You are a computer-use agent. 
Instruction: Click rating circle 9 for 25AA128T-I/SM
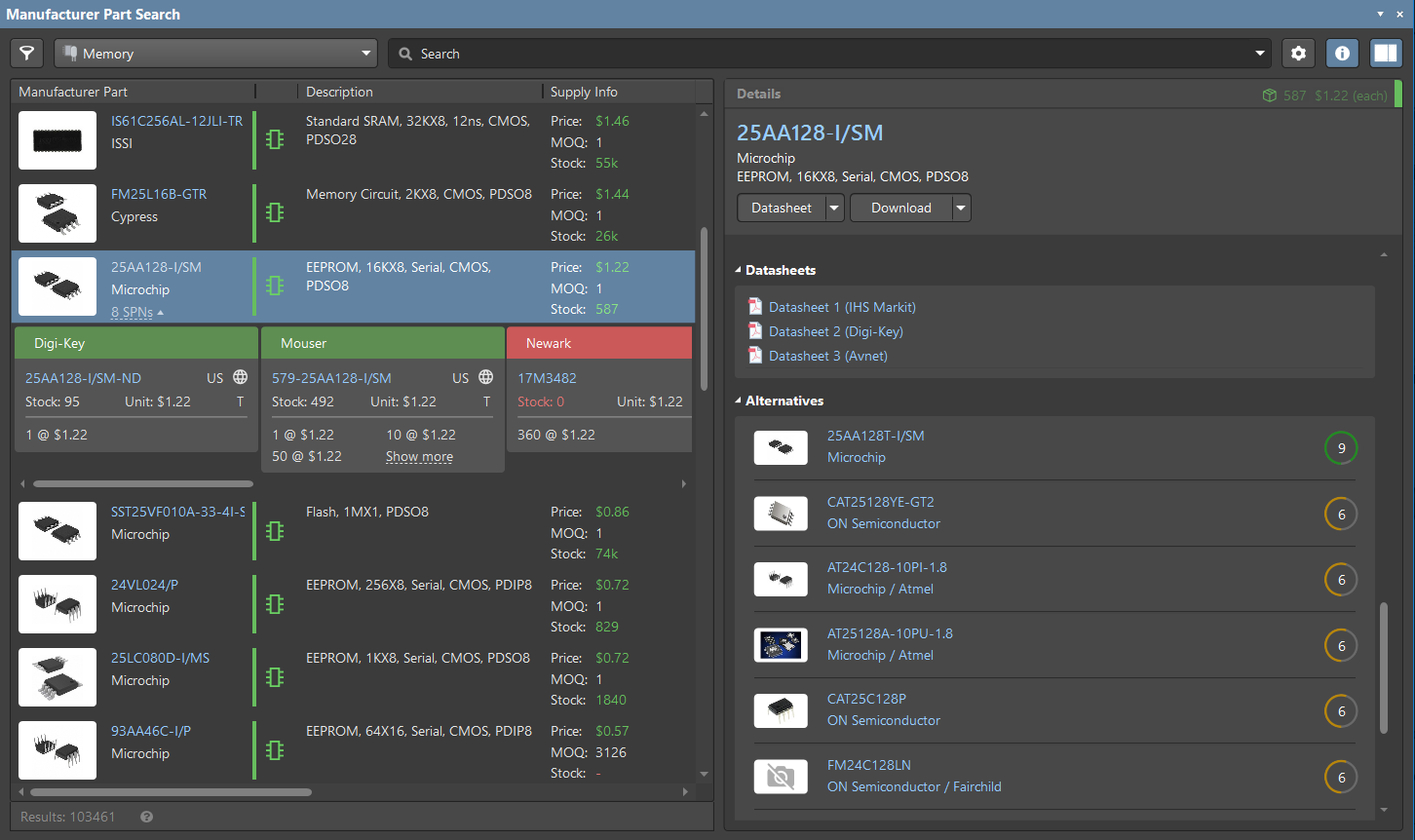[x=1341, y=448]
